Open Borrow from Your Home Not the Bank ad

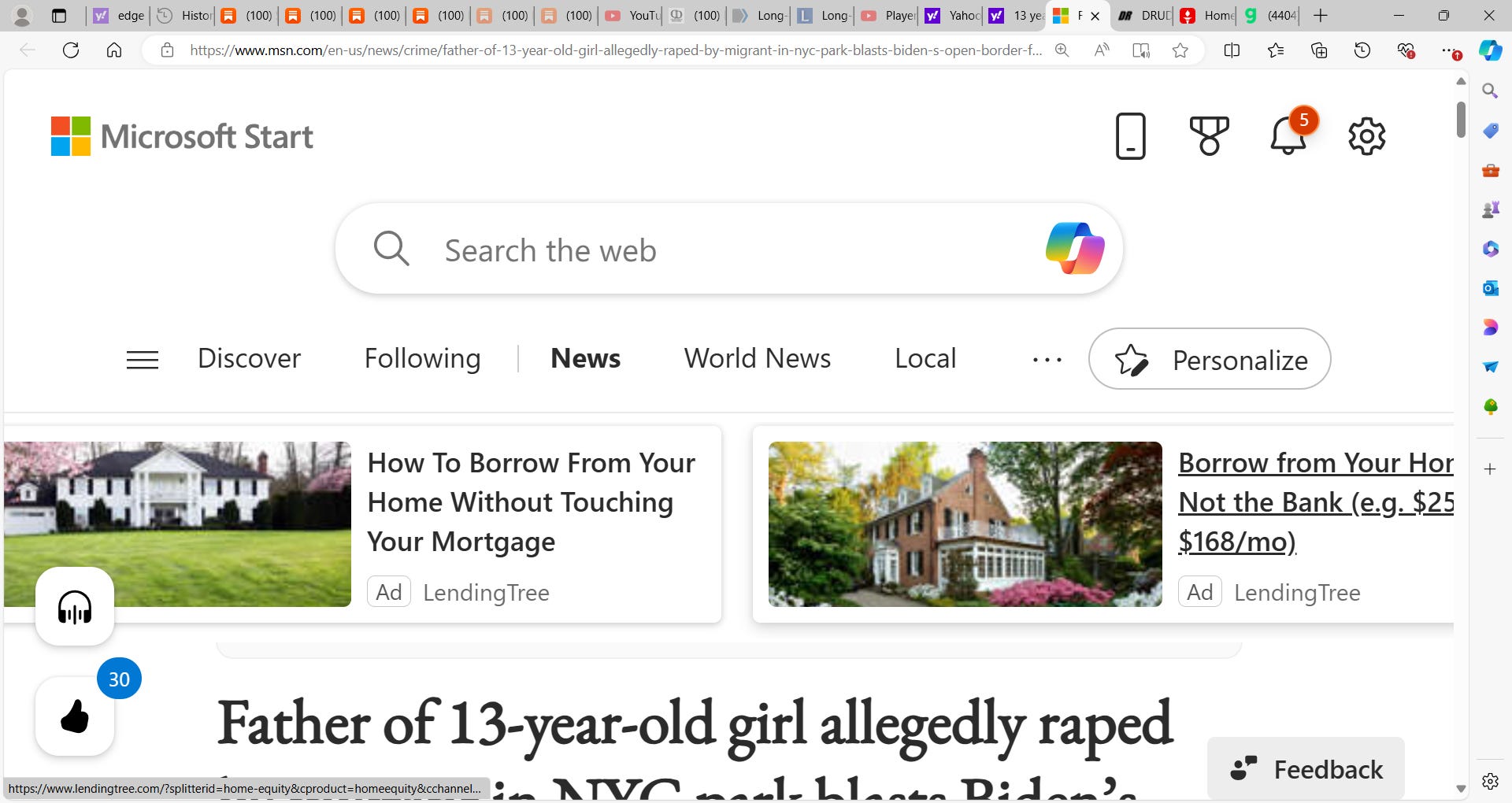(x=1315, y=502)
